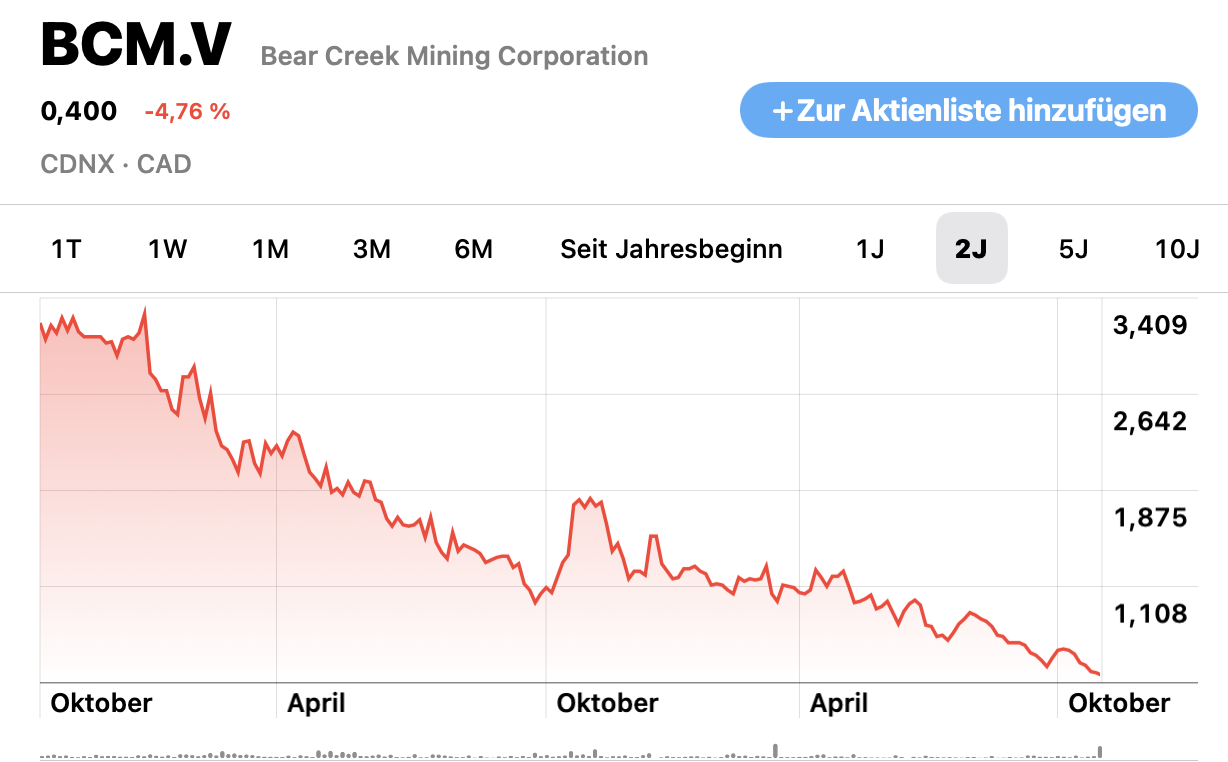Click the Bear Creek Mining Corporation name
1228x762 pixels.
pos(454,56)
